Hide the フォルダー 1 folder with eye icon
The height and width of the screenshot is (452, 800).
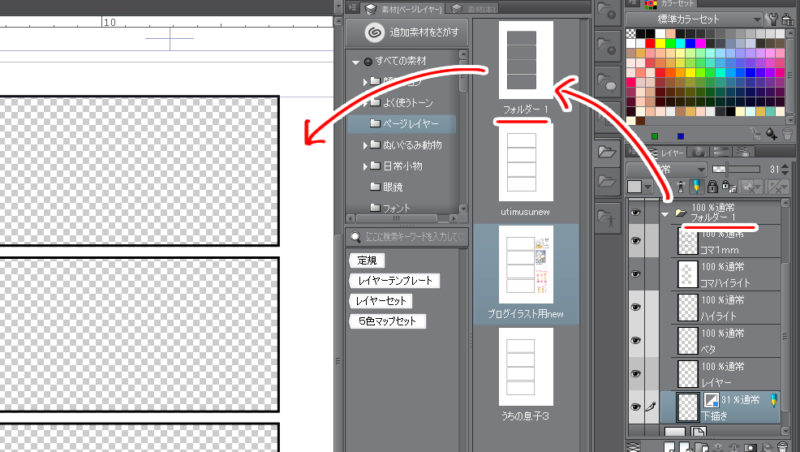pos(635,212)
